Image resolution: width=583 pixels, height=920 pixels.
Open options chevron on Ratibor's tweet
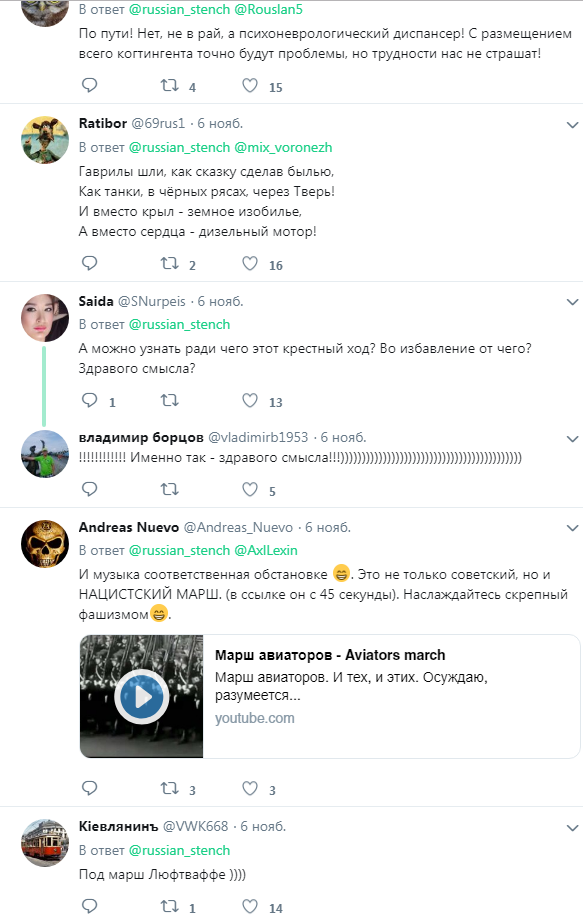tap(572, 125)
